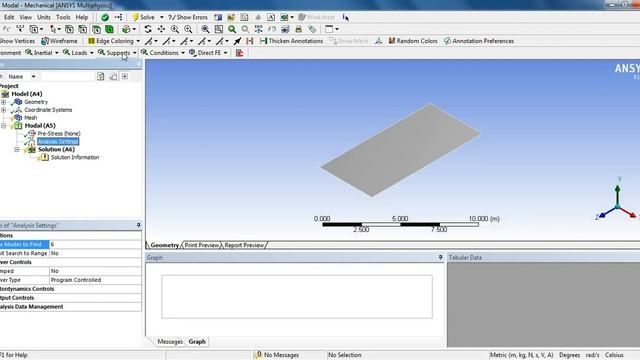Switch to the Print Preview tab
The height and width of the screenshot is (360, 640).
(202, 245)
